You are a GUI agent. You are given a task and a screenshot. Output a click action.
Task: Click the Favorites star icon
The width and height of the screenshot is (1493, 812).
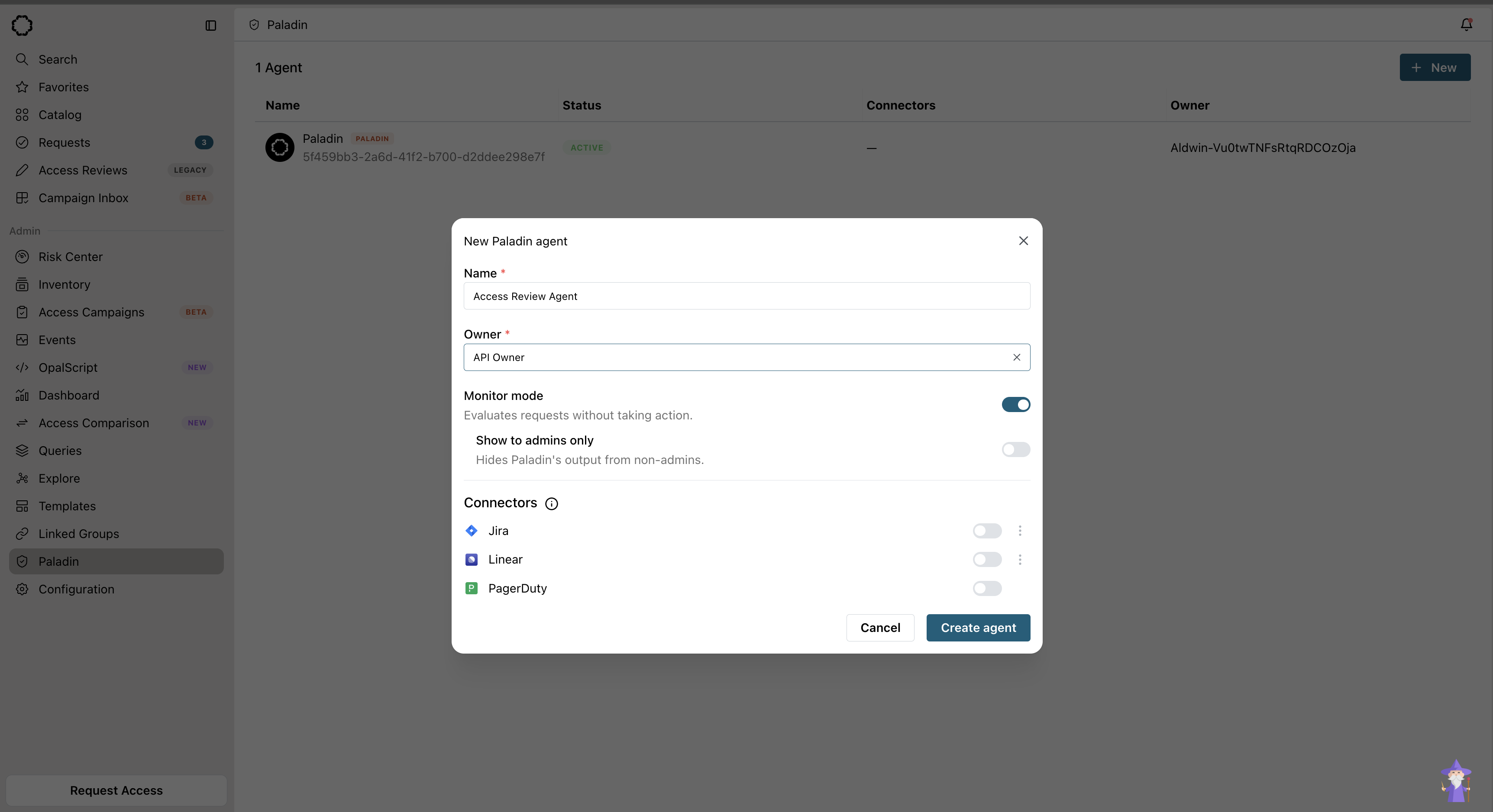22,87
